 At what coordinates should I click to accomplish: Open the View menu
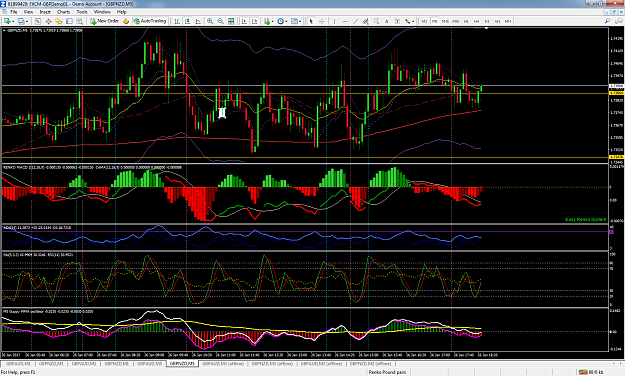[x=28, y=12]
